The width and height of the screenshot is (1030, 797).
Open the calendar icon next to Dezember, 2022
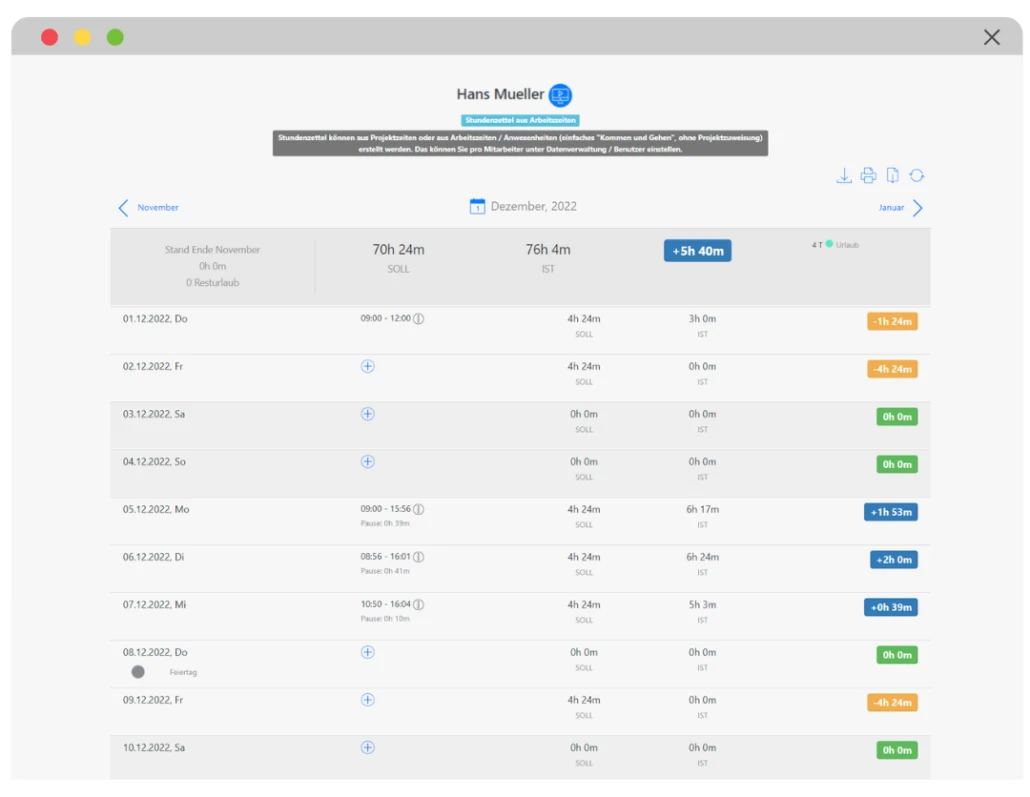pos(478,207)
